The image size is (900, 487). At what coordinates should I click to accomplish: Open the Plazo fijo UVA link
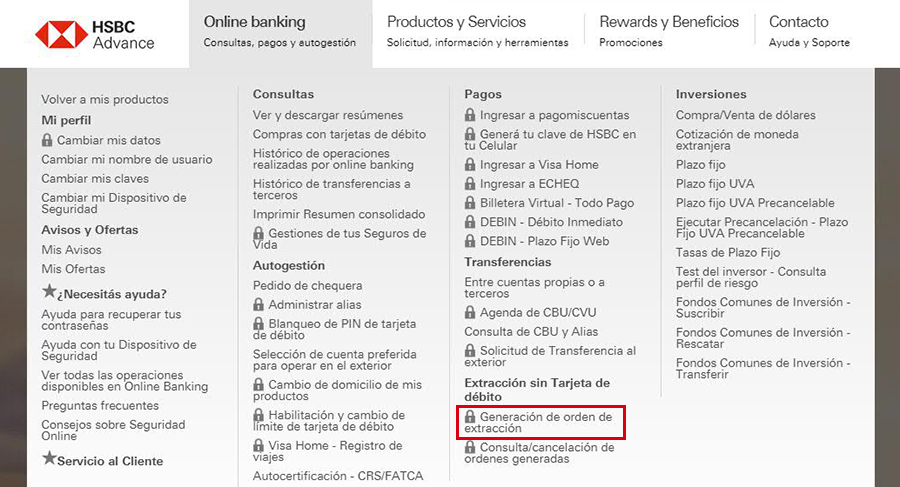(x=715, y=184)
